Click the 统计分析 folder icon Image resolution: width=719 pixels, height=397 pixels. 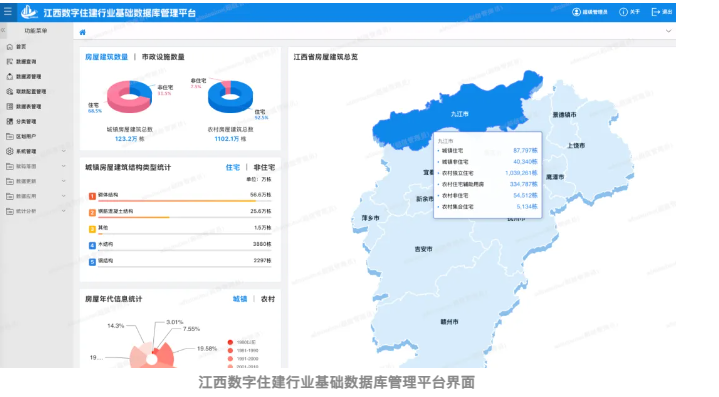pos(10,211)
